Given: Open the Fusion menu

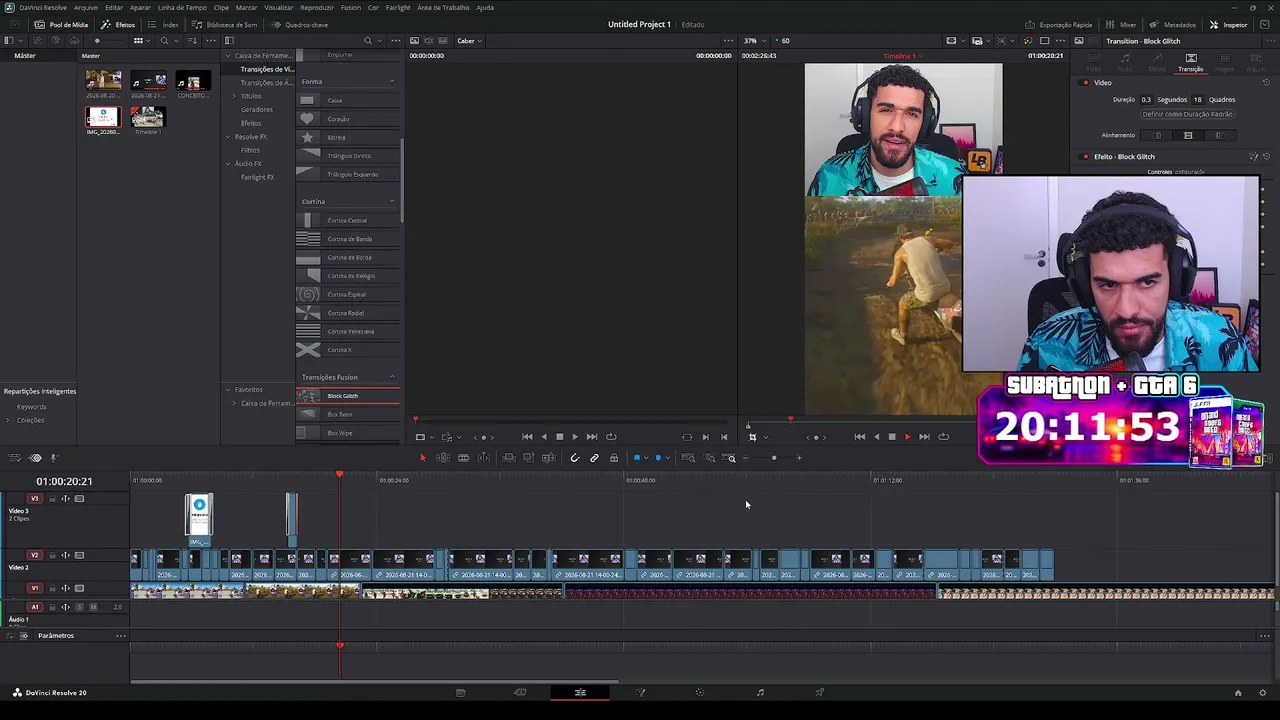Looking at the screenshot, I should point(351,7).
